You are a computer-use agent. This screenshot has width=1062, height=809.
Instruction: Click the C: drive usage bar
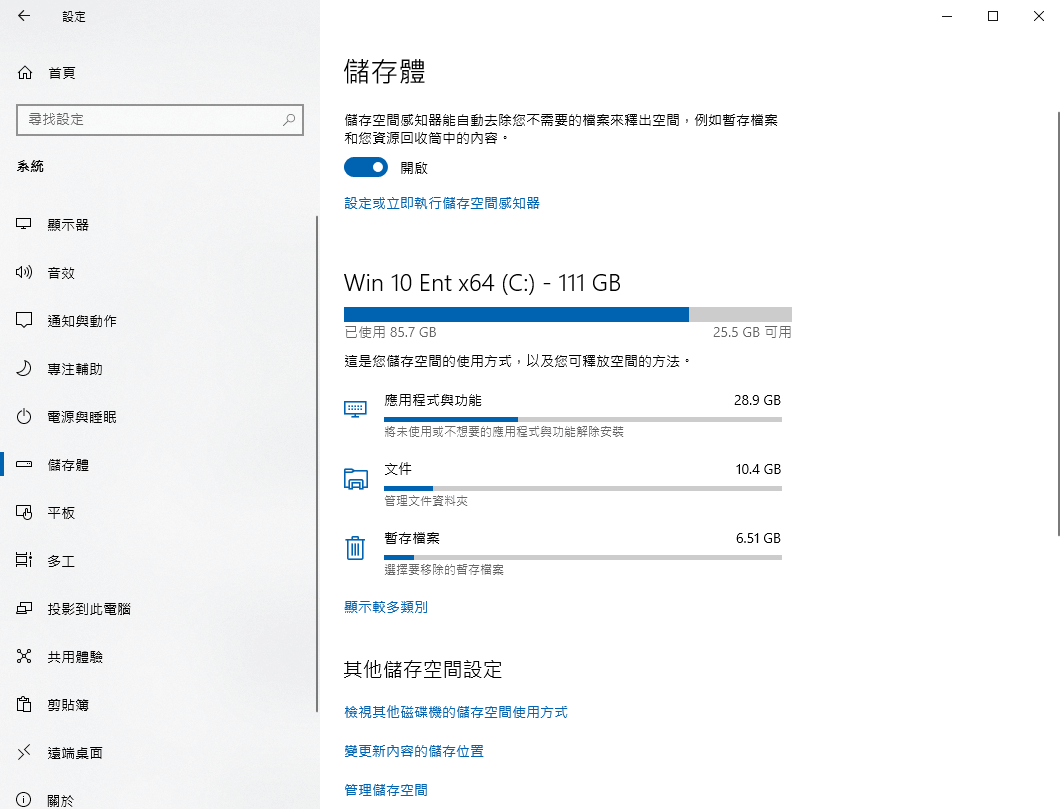coord(567,314)
